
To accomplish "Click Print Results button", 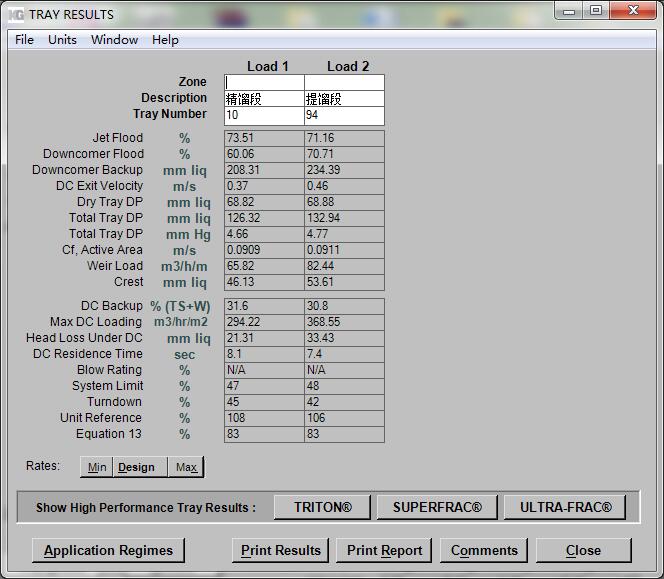I will [x=280, y=551].
